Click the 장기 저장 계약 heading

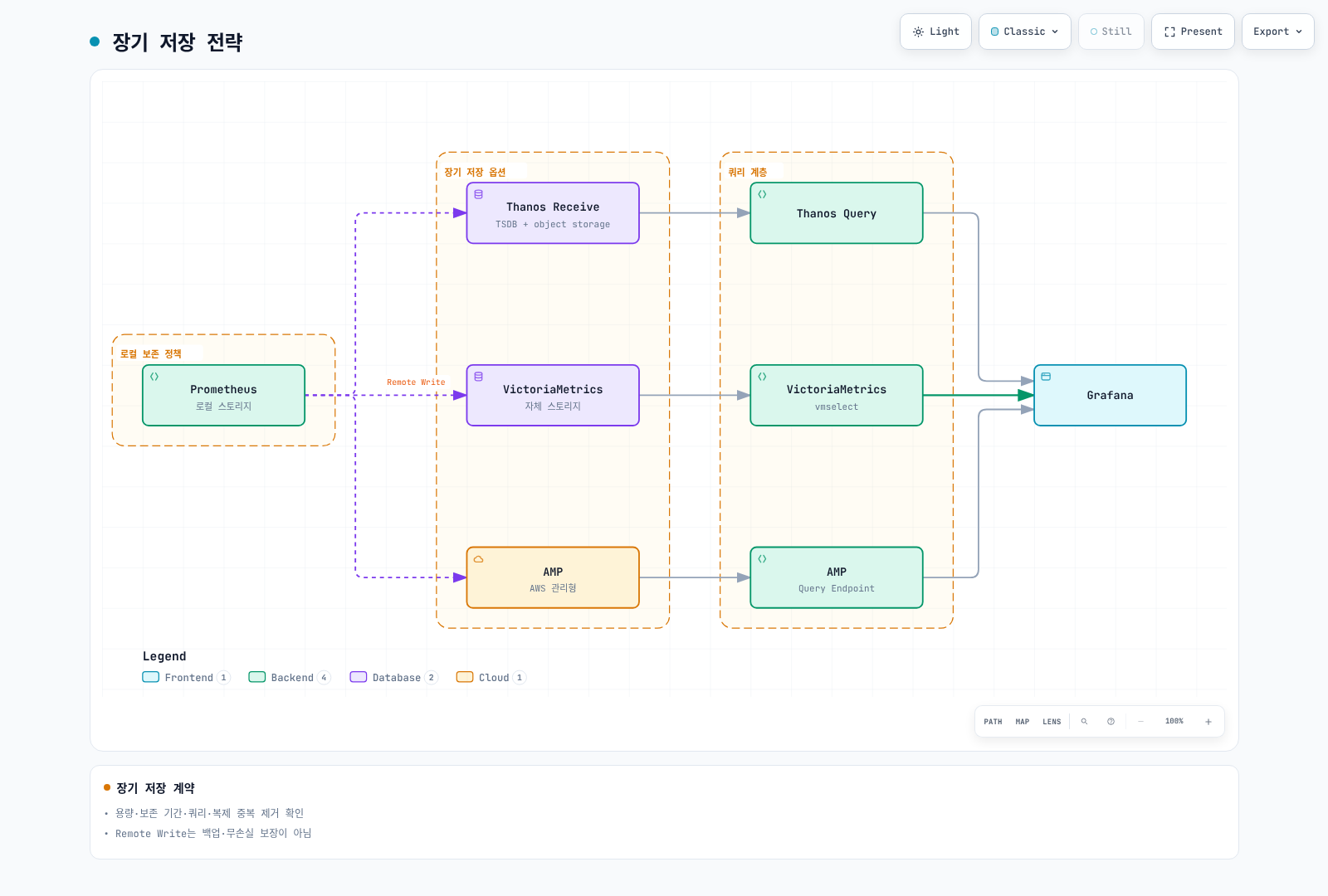(155, 788)
